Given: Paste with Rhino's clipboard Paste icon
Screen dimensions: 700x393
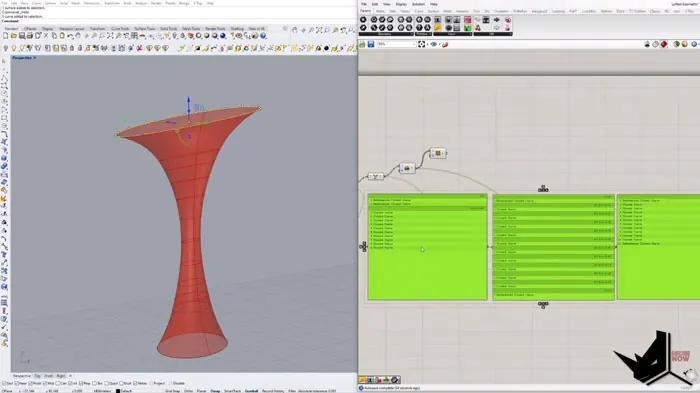Looking at the screenshot, I should (62, 36).
